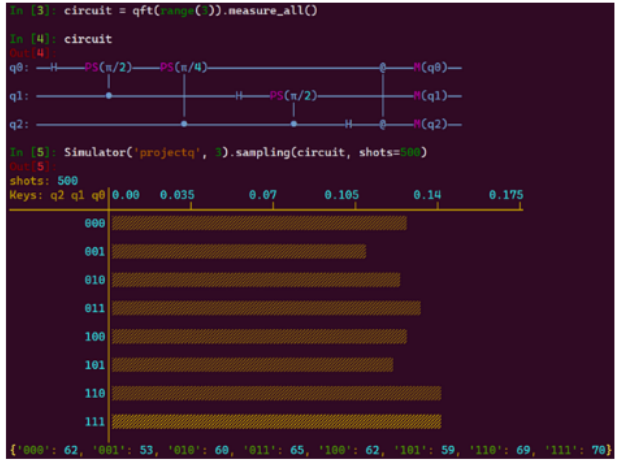This screenshot has height=465, width=621.
Task: Click the H gate on qubit q2
Action: (347, 125)
